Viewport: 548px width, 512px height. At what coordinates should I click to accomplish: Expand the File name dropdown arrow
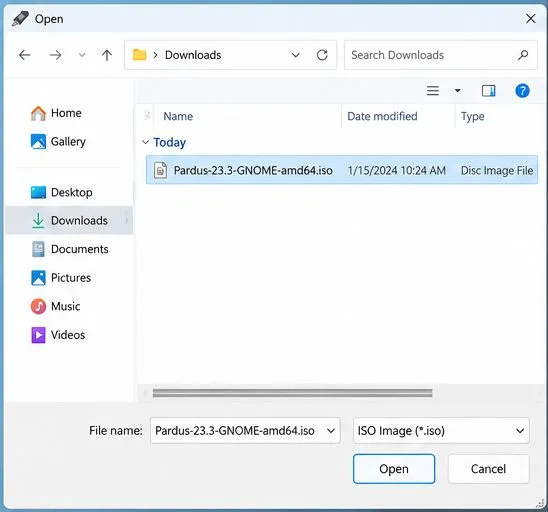331,431
